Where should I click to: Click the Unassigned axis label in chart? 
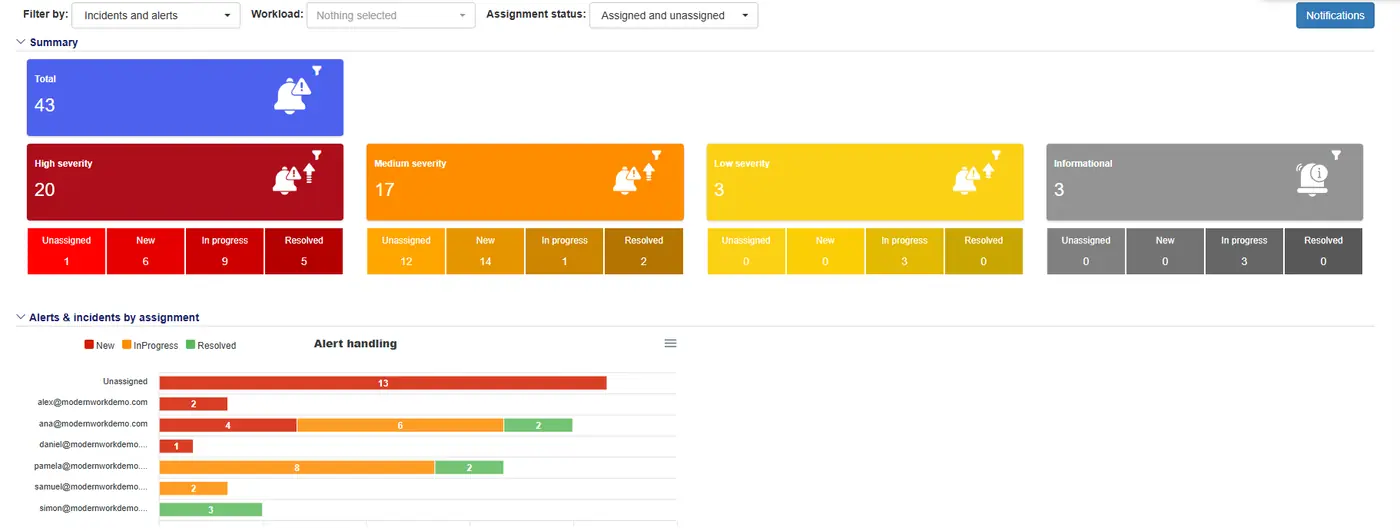(125, 381)
